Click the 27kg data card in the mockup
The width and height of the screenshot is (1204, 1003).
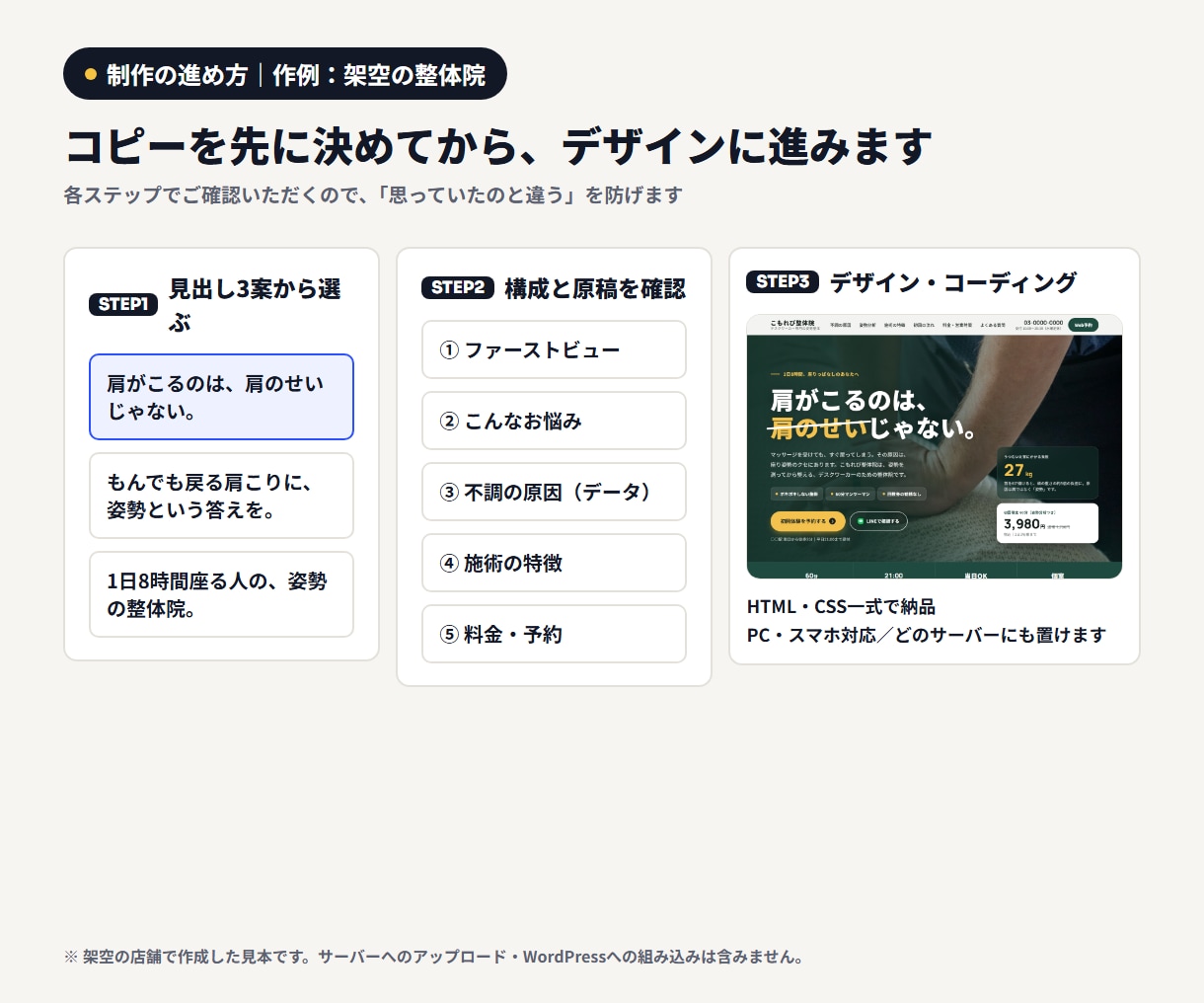[1048, 473]
